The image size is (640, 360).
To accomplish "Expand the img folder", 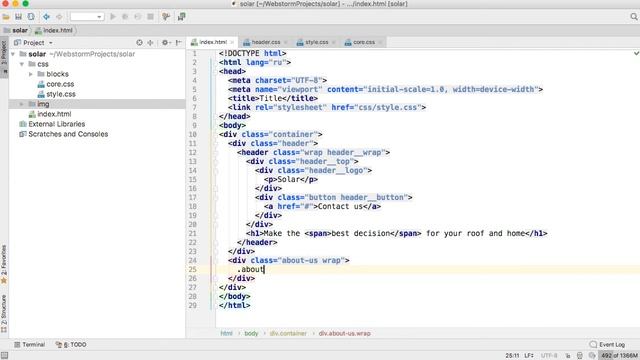I will click(x=22, y=104).
